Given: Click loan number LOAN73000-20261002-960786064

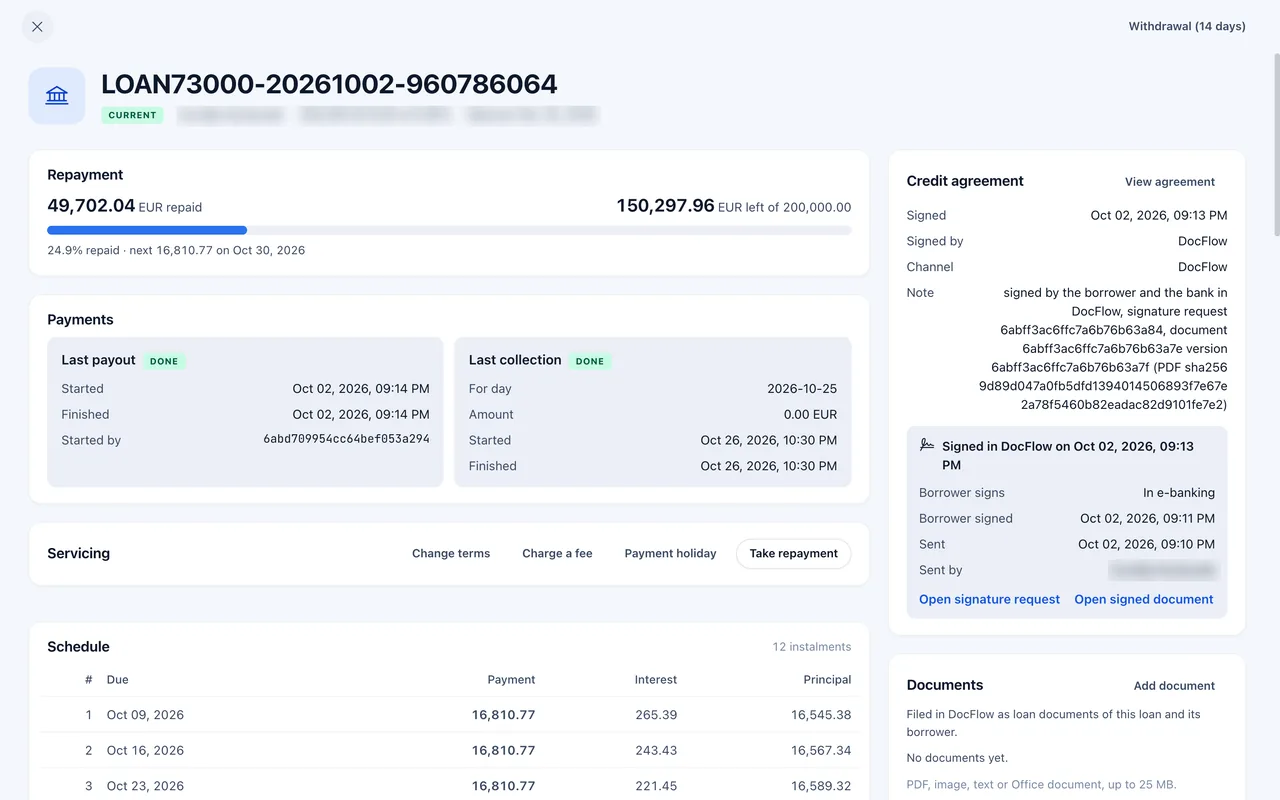Looking at the screenshot, I should pyautogui.click(x=329, y=84).
